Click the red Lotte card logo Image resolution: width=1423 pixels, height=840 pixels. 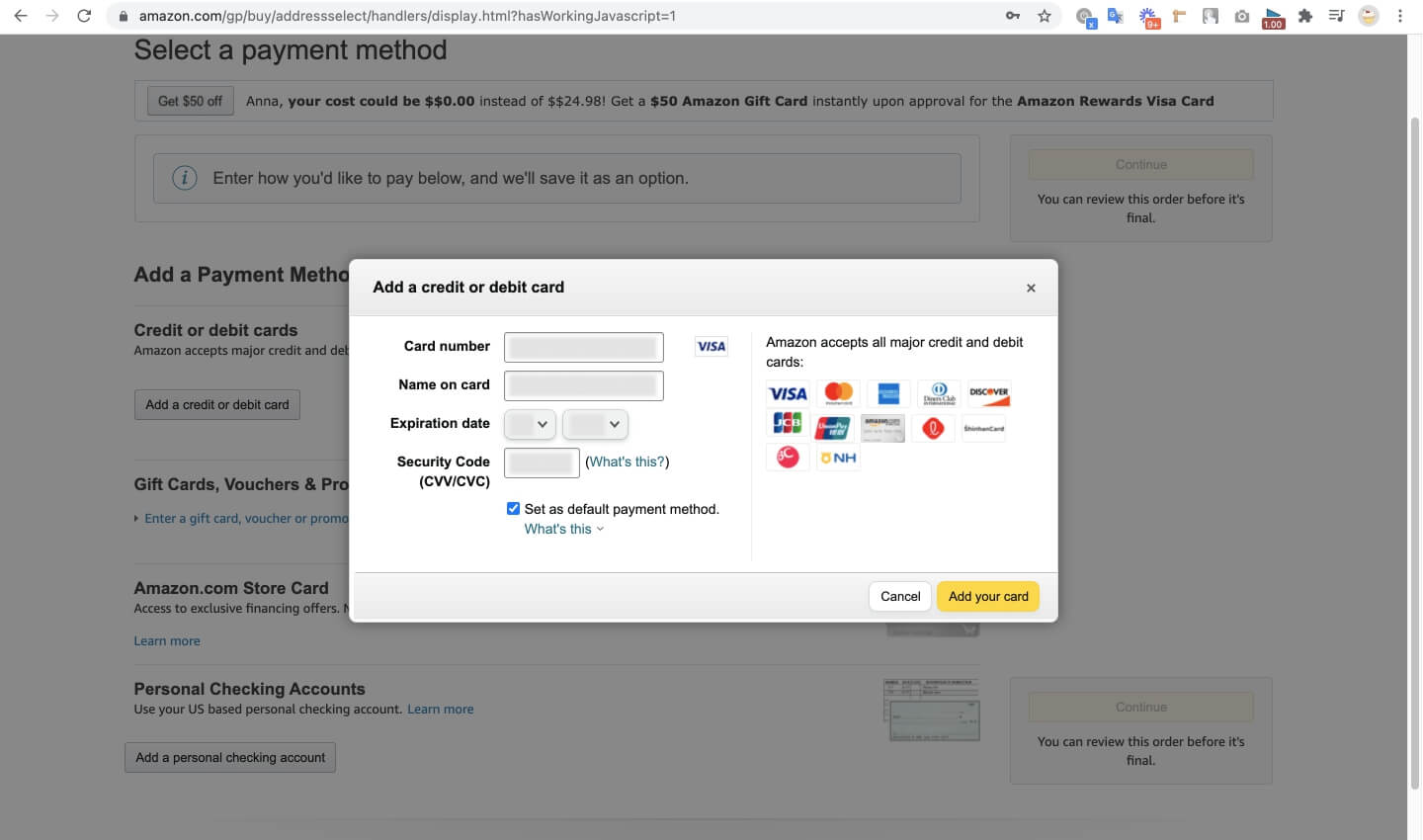point(934,428)
